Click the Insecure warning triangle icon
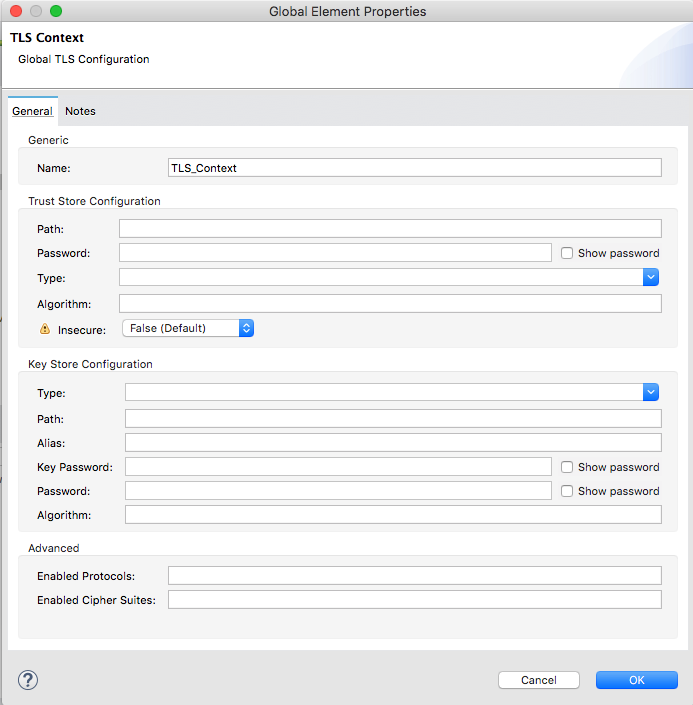 click(x=44, y=328)
